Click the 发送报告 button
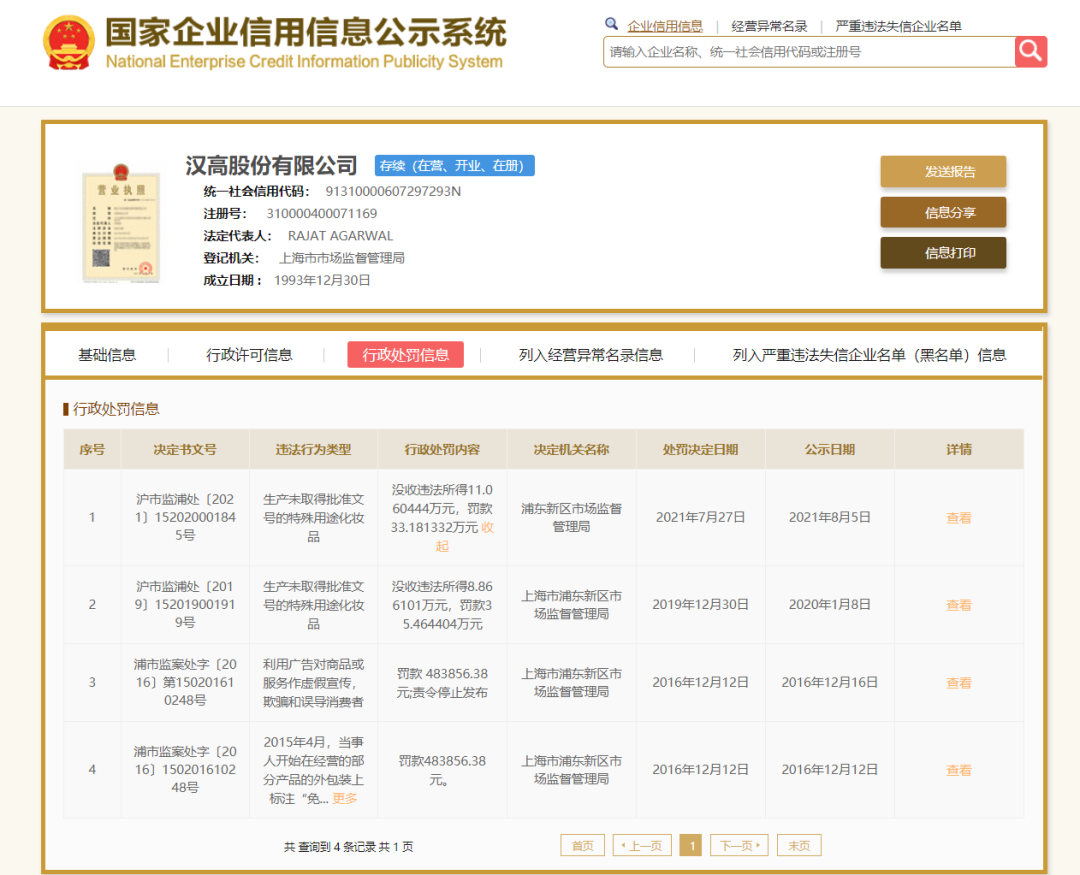Image resolution: width=1080 pixels, height=875 pixels. pos(943,172)
